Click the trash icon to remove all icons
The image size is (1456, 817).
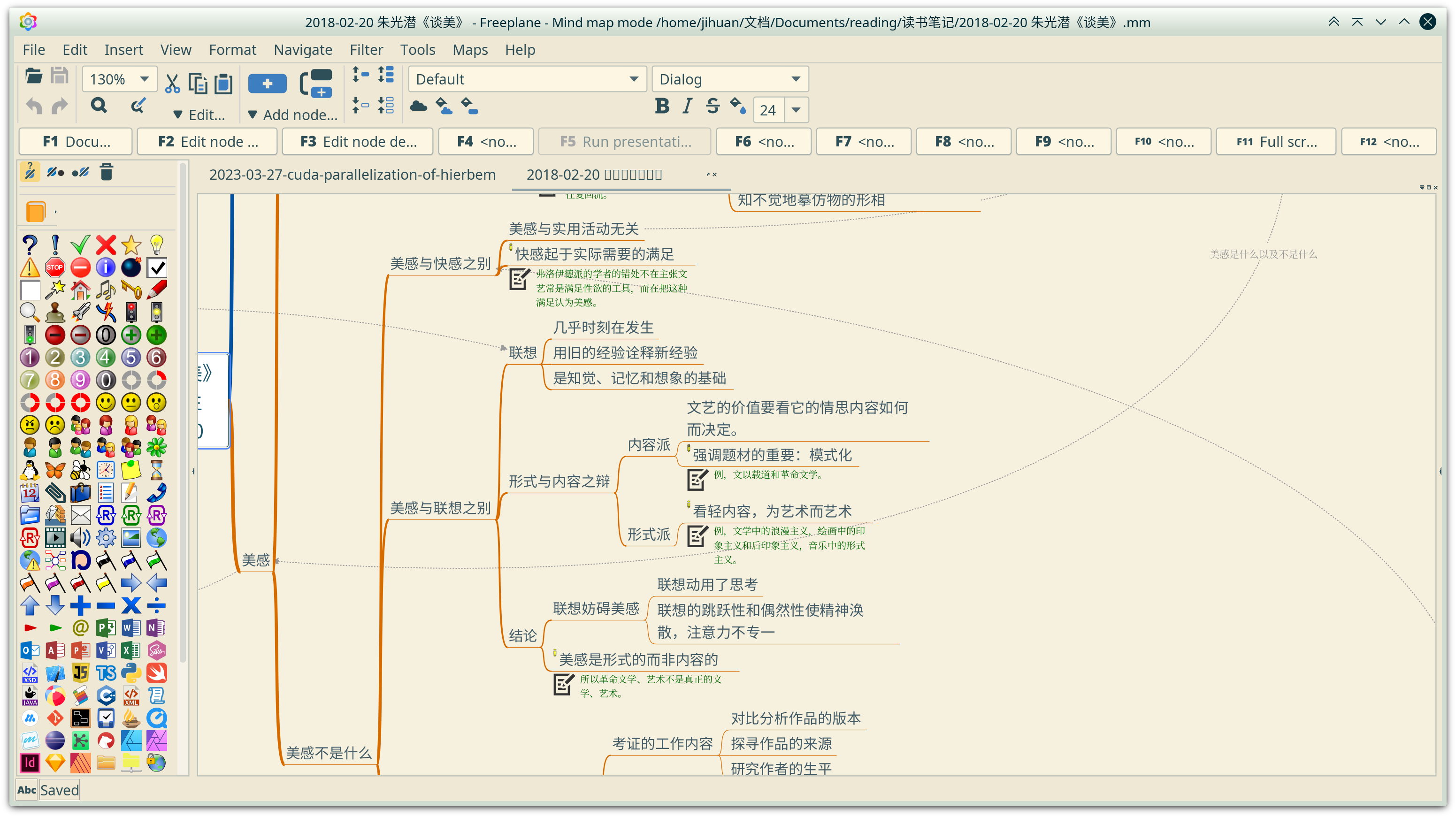click(x=106, y=172)
